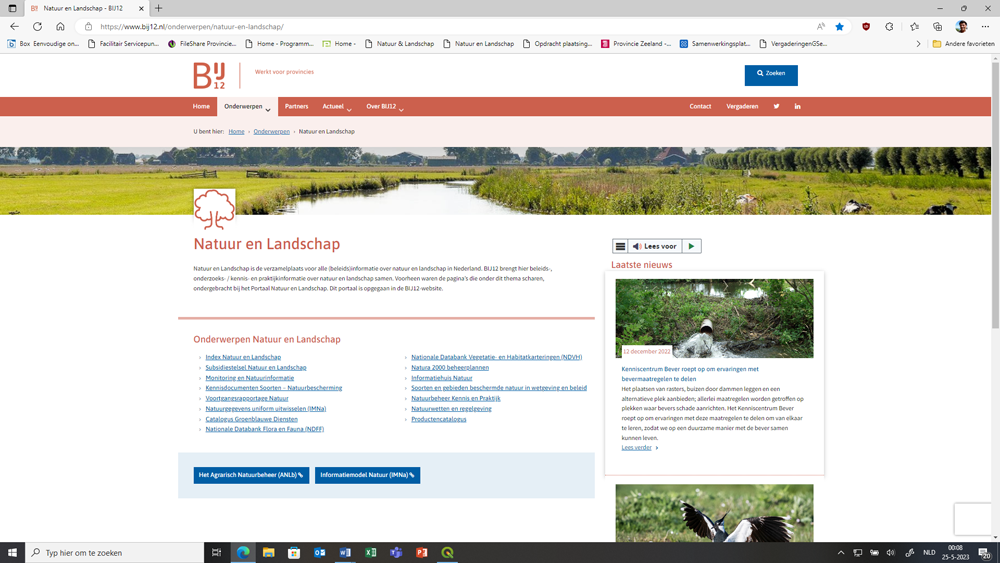This screenshot has height=563, width=1000.
Task: Open the Productencatalogus link
Action: [439, 419]
